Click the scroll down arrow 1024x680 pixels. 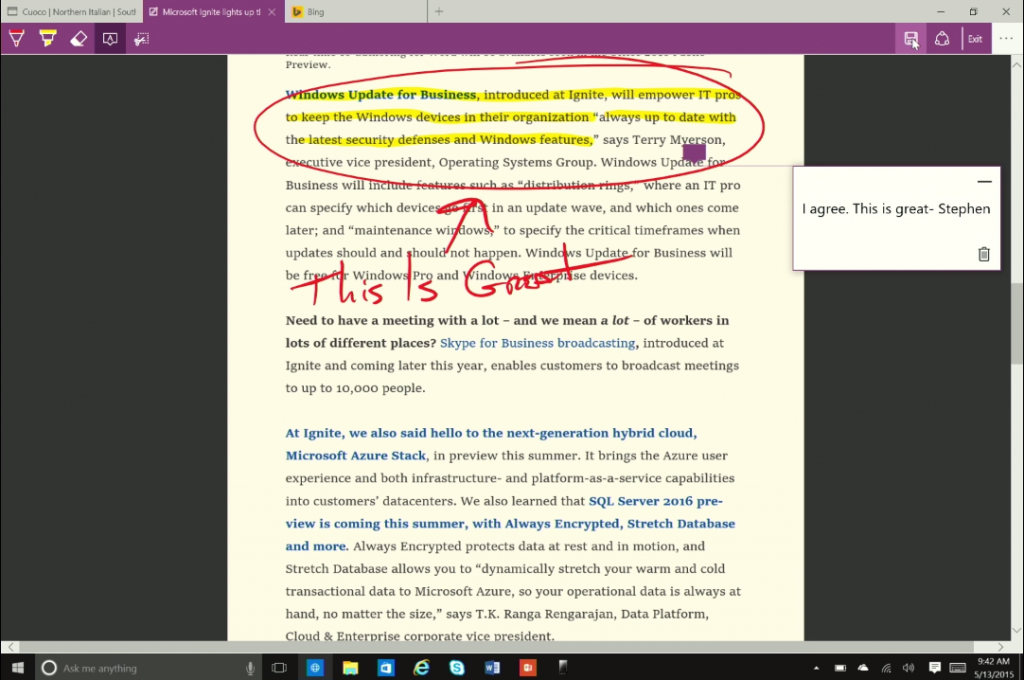click(x=1017, y=630)
